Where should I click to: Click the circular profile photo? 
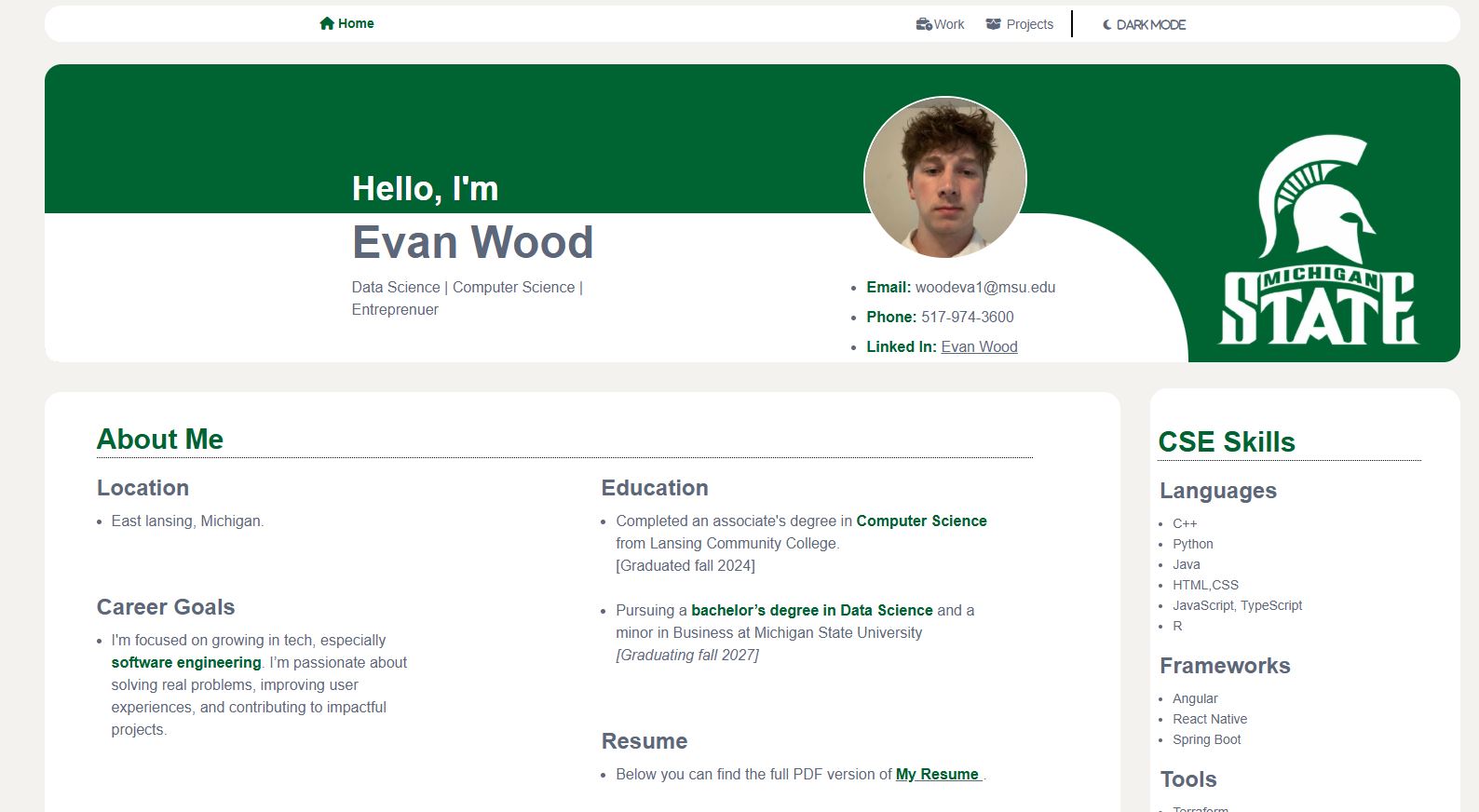tap(944, 177)
